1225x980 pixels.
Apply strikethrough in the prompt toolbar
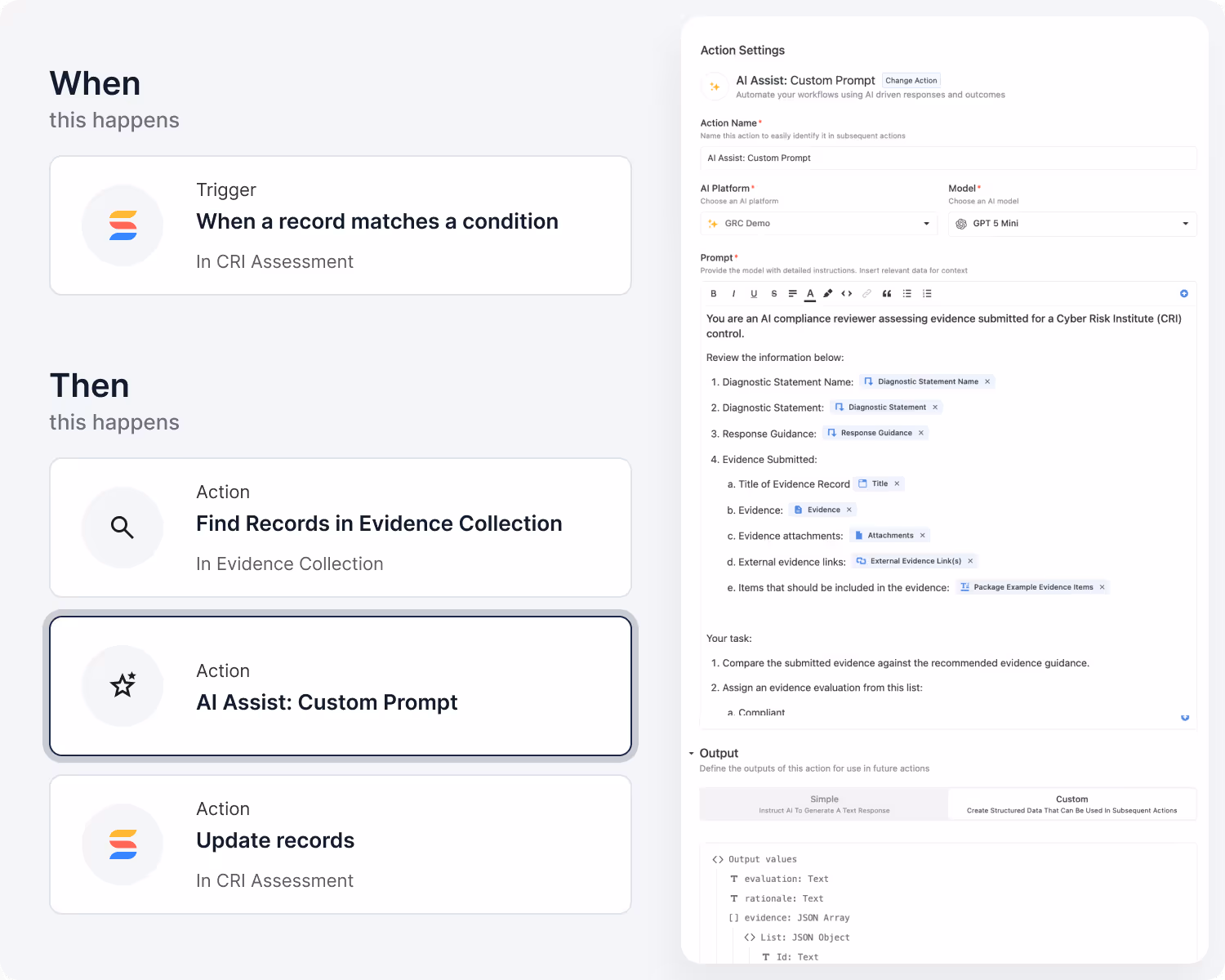pyautogui.click(x=774, y=293)
